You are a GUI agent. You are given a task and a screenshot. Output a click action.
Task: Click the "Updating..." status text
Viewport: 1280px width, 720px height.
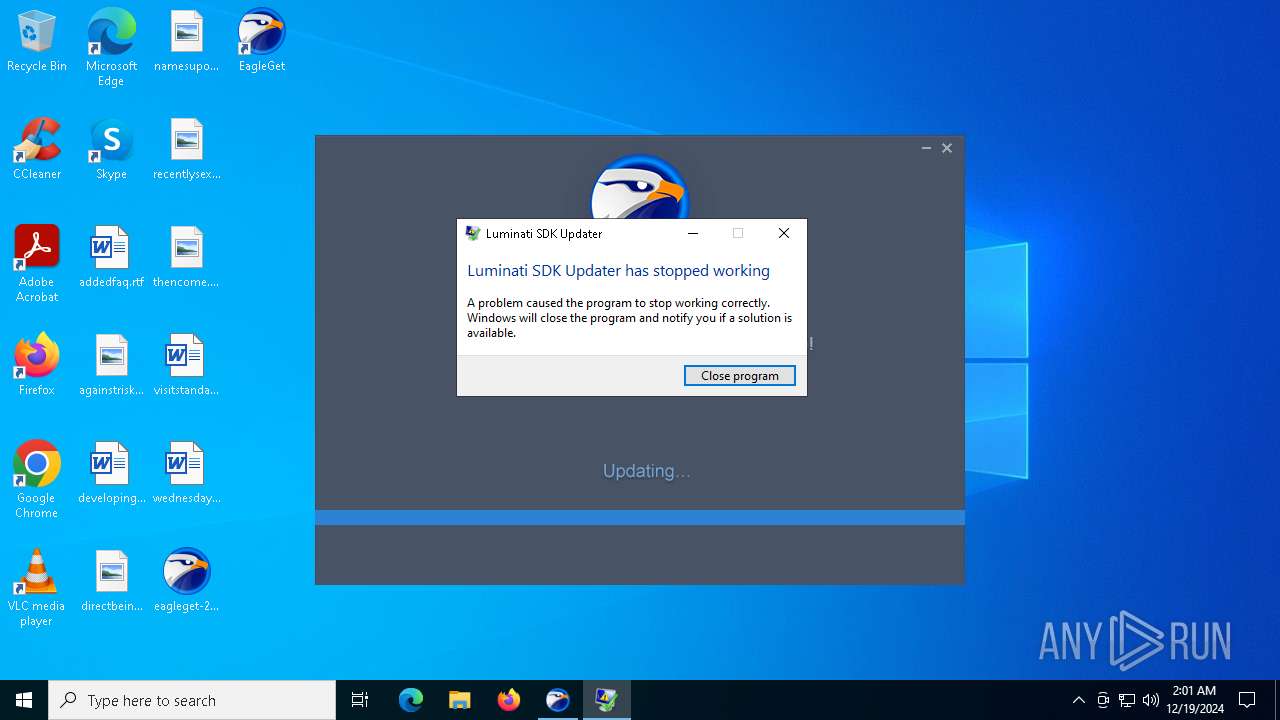(646, 471)
